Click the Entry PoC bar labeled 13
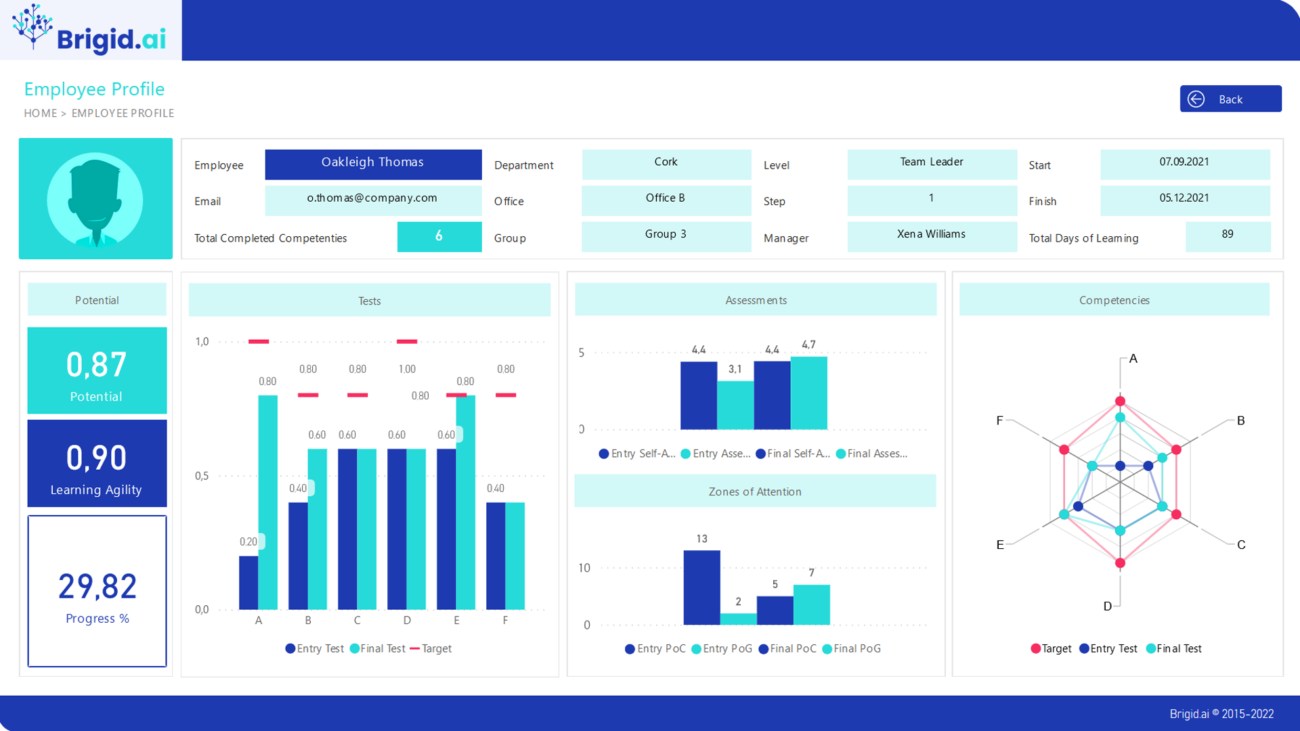Image resolution: width=1300 pixels, height=731 pixels. click(701, 588)
